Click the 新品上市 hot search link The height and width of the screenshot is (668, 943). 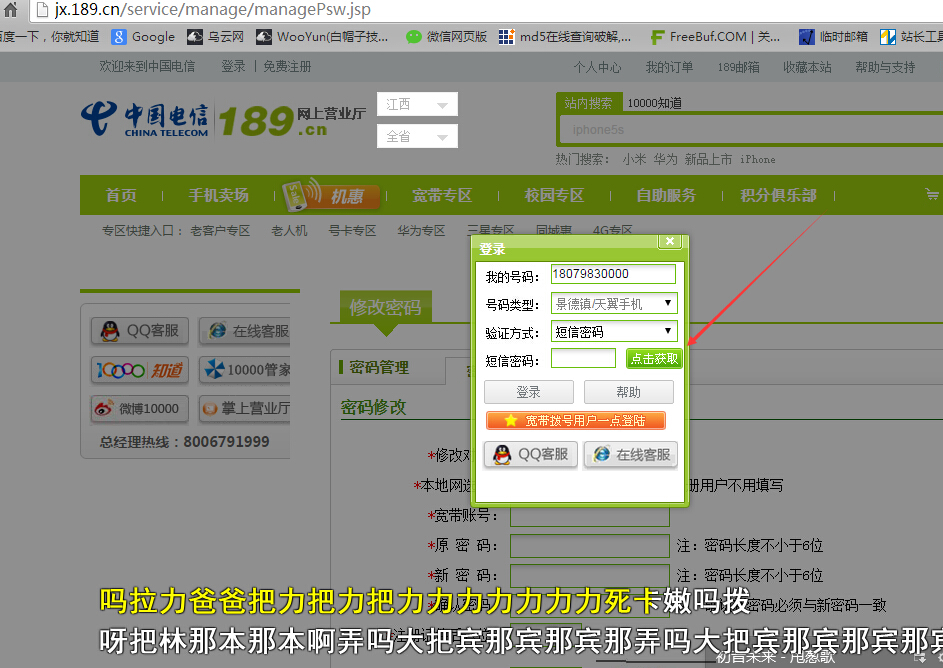point(708,159)
